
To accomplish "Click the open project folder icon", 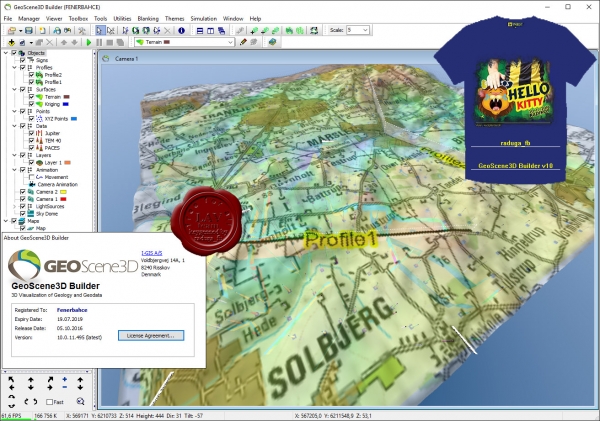I will (x=11, y=31).
